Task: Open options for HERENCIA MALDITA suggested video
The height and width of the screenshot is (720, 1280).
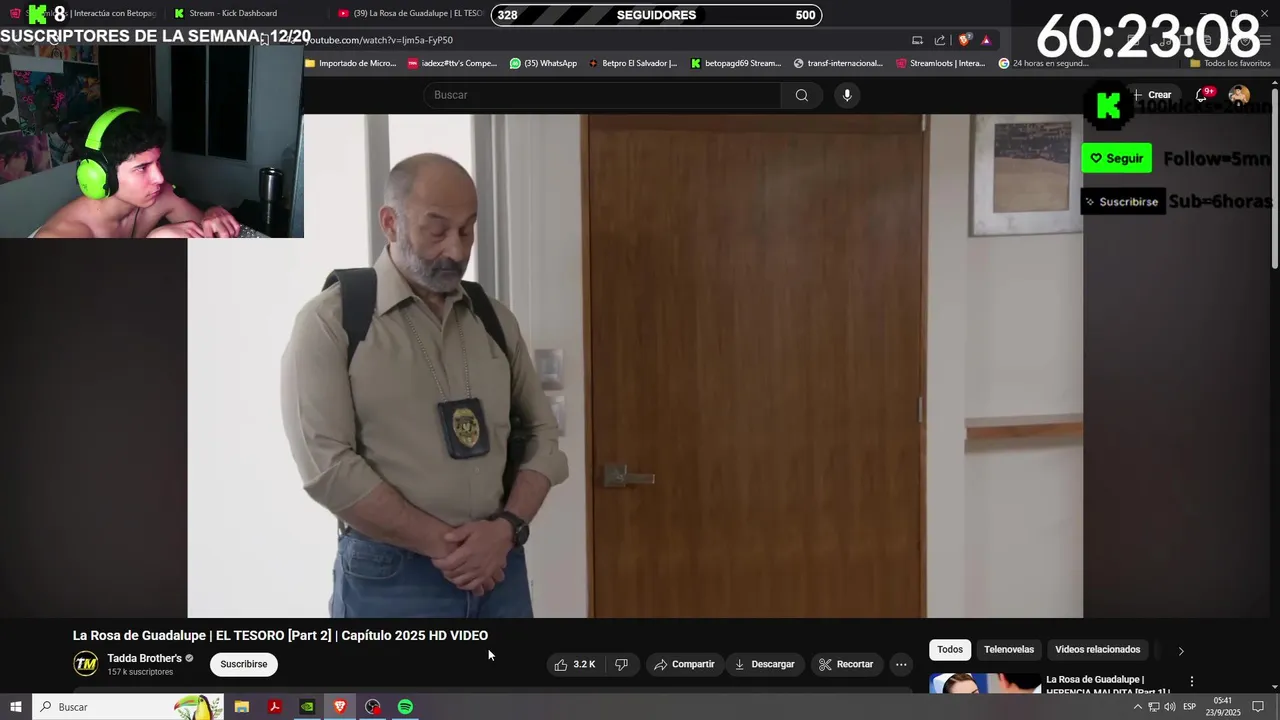Action: (1191, 681)
